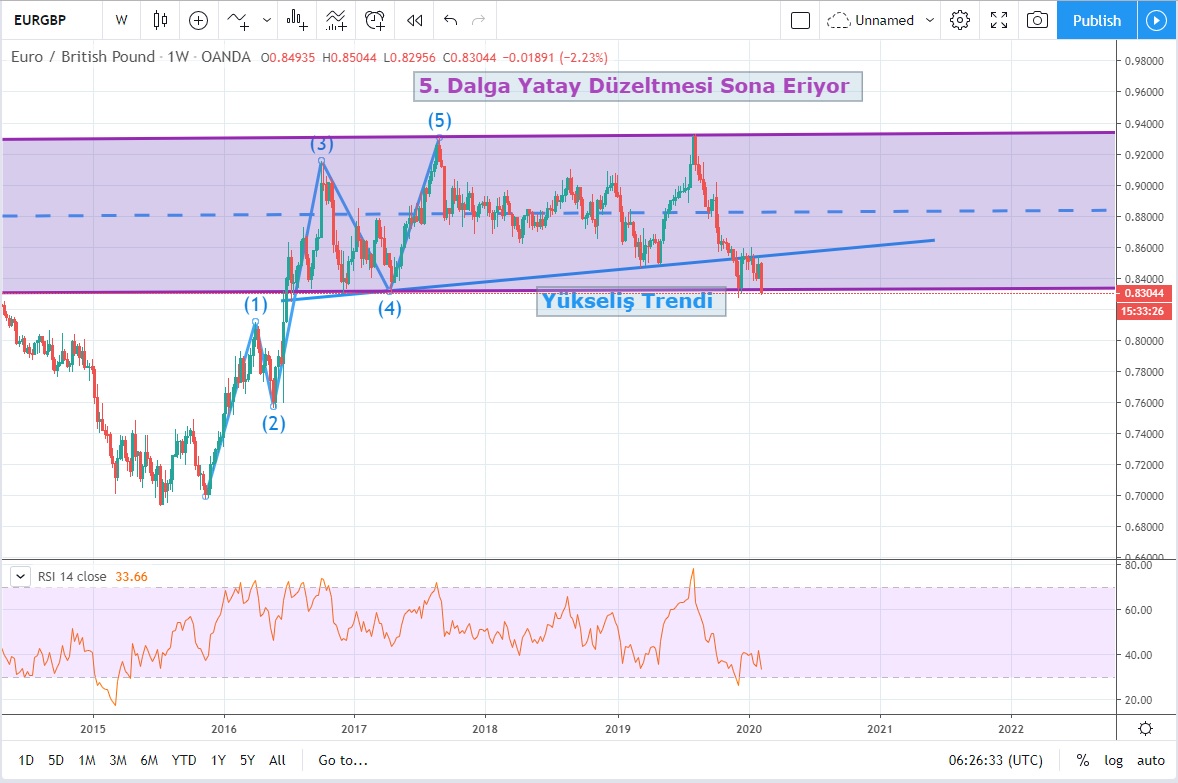The height and width of the screenshot is (783, 1178).
Task: Open the indicators icon
Action: (x=238, y=20)
